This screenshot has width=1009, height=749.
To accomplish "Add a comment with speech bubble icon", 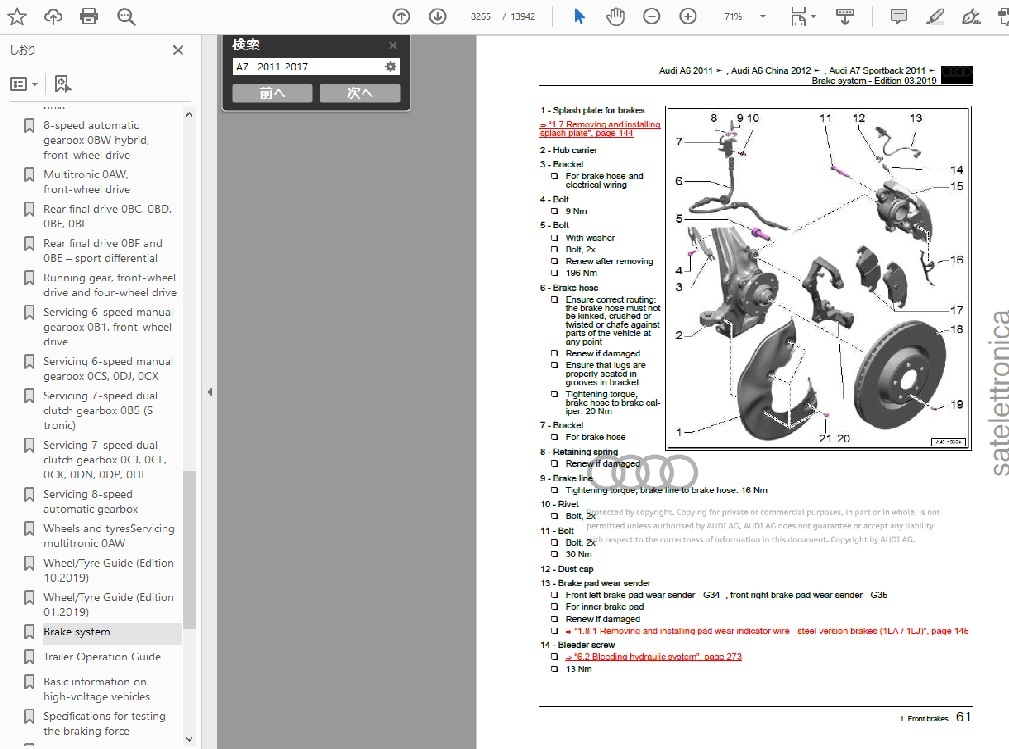I will [x=899, y=17].
